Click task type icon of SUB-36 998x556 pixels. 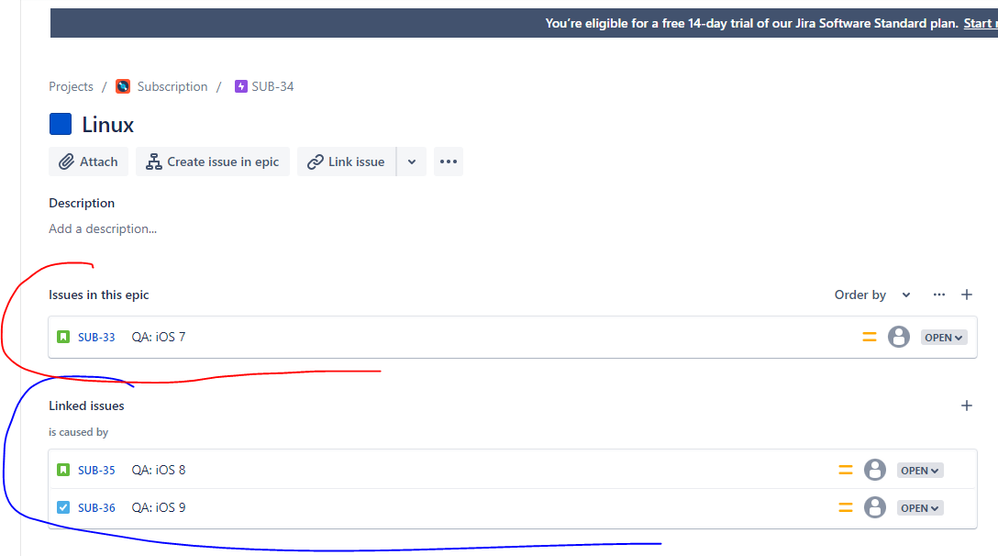click(x=63, y=507)
